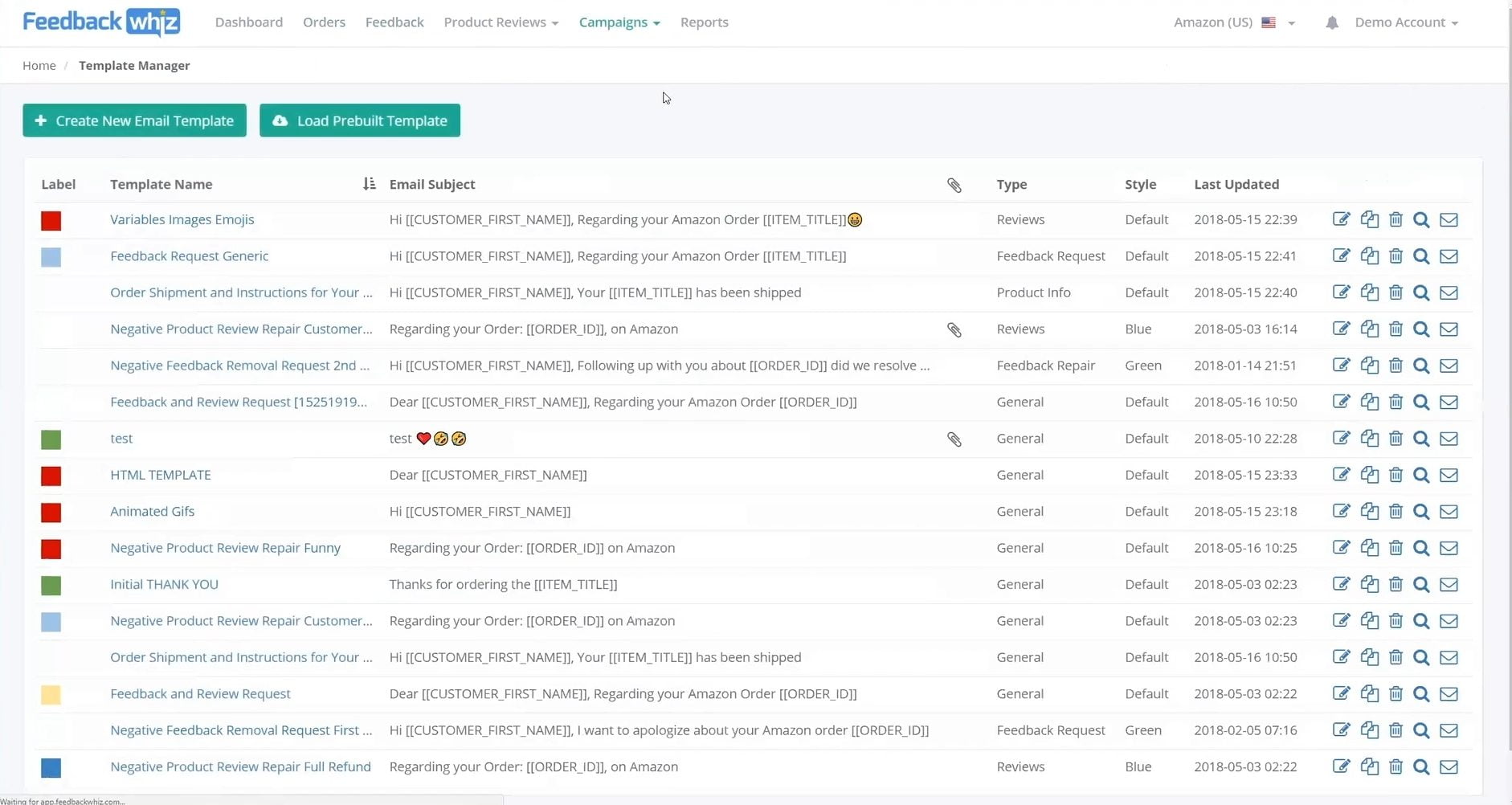This screenshot has height=805, width=1512.
Task: Preview the Feedback Request Generic template
Action: click(1421, 256)
